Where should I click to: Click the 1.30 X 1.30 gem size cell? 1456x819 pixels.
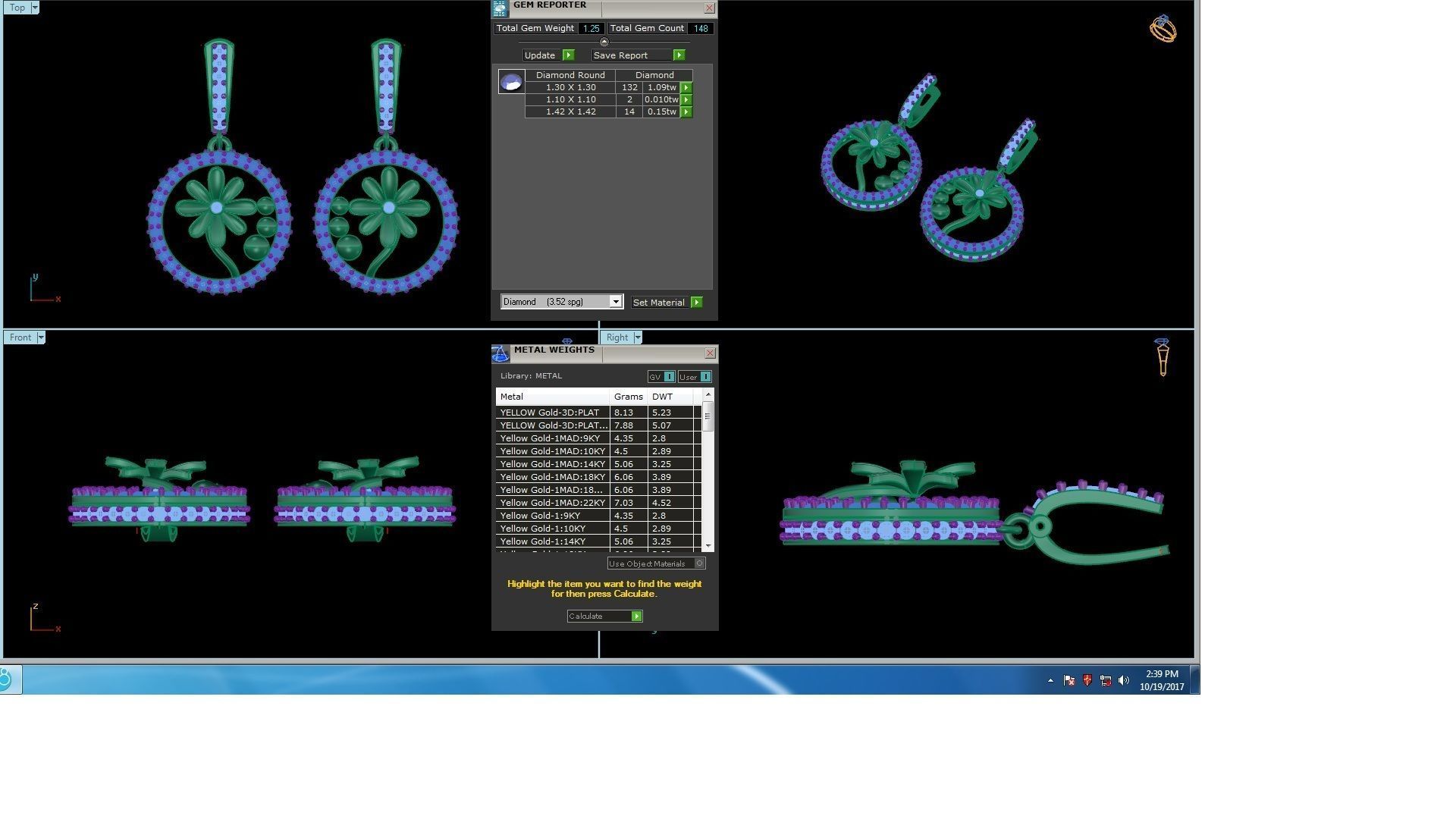tap(570, 88)
